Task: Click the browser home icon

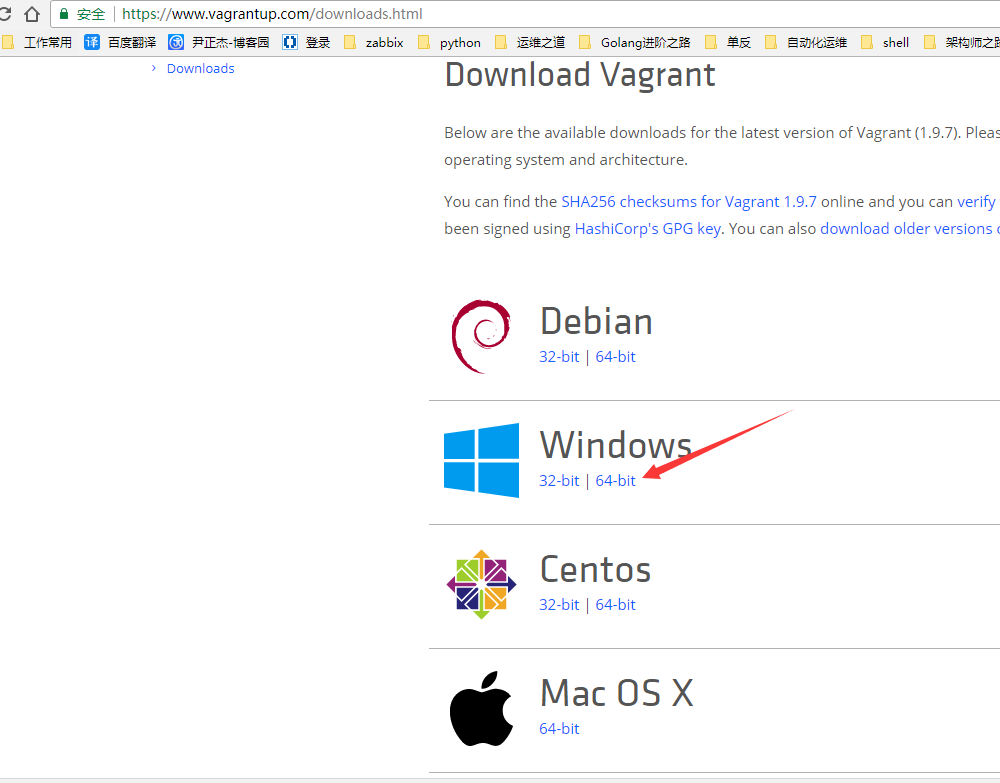Action: click(x=32, y=14)
